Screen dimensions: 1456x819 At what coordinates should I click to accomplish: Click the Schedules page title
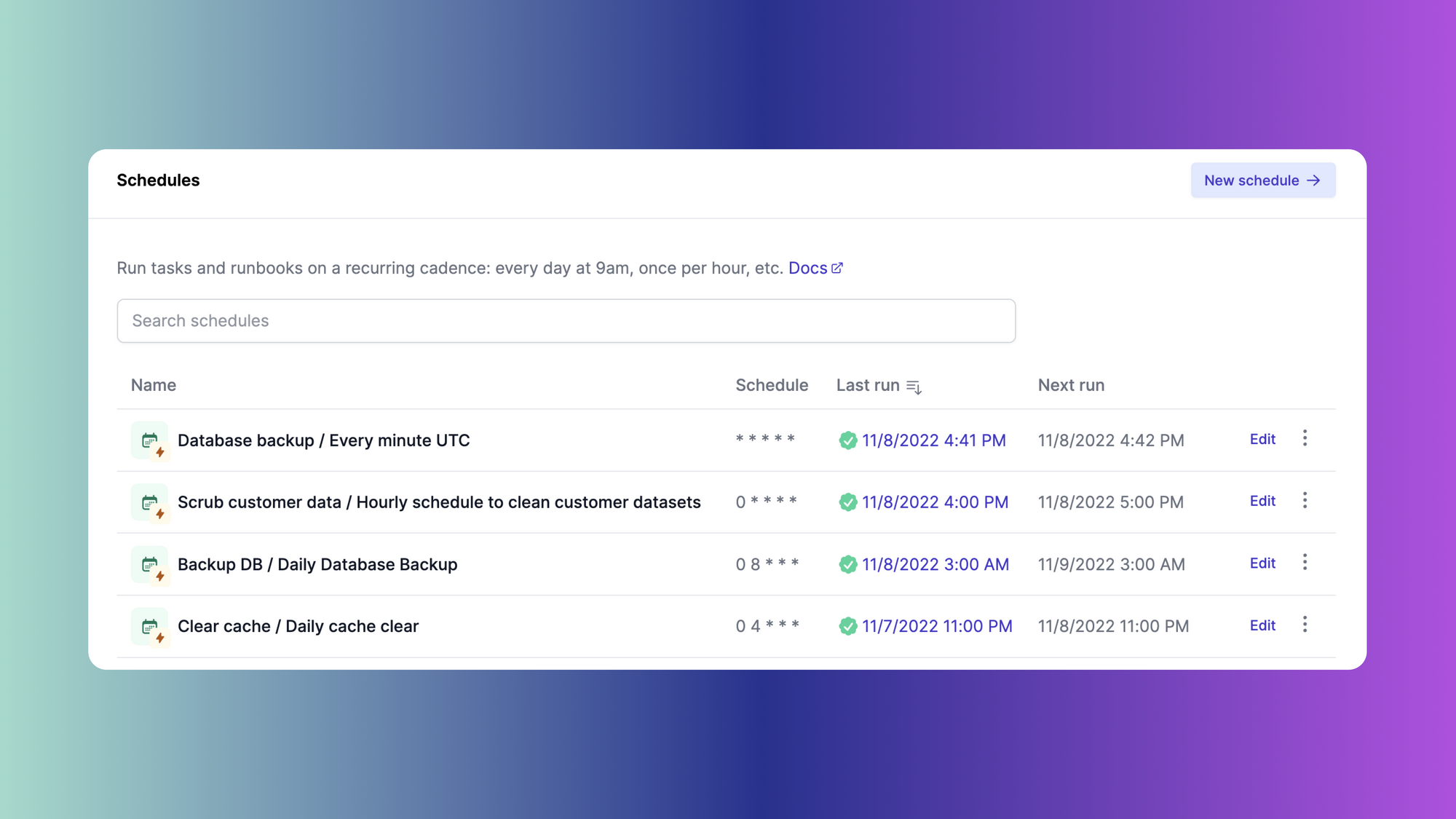tap(158, 180)
